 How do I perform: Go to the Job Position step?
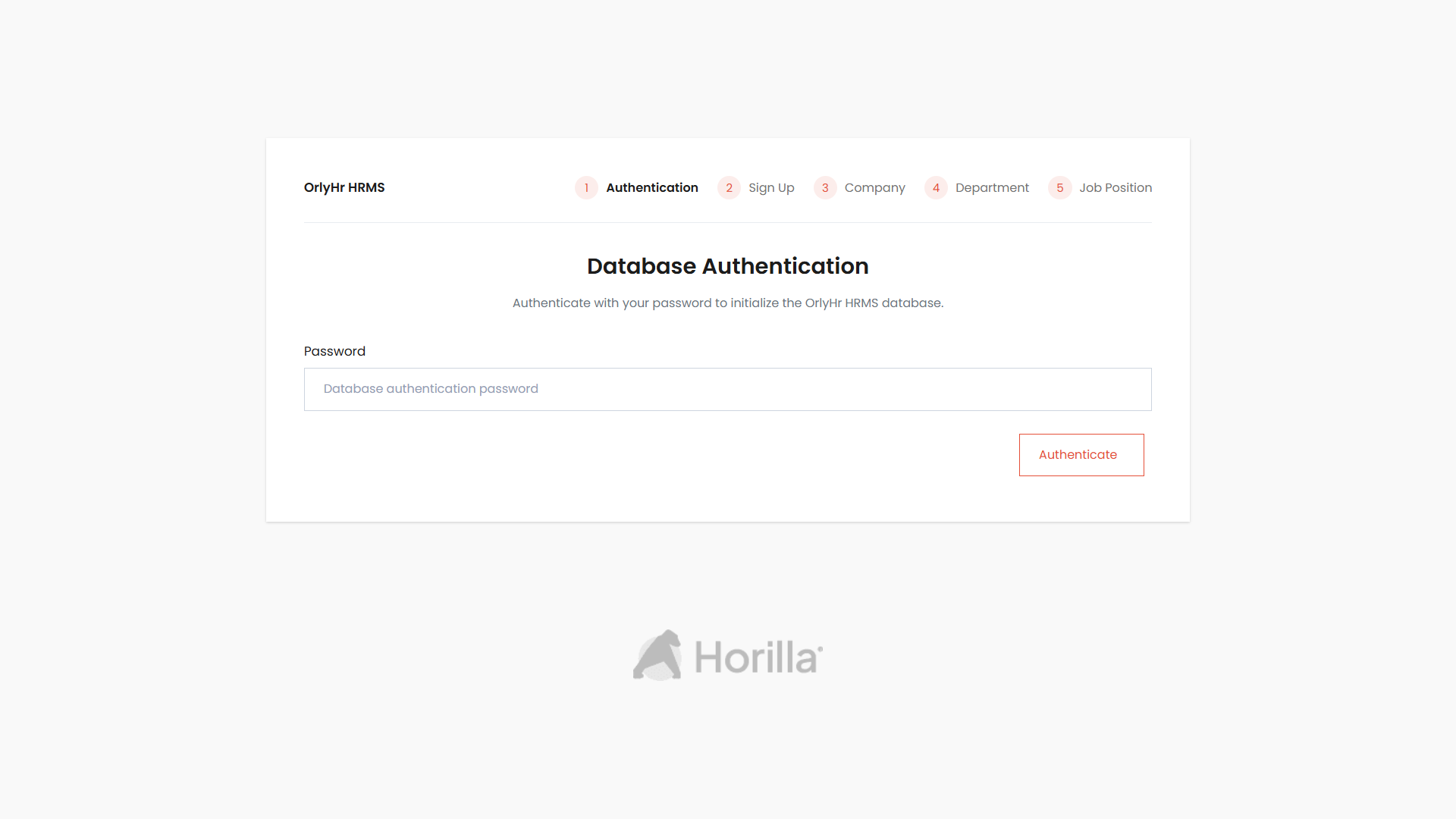[1116, 187]
